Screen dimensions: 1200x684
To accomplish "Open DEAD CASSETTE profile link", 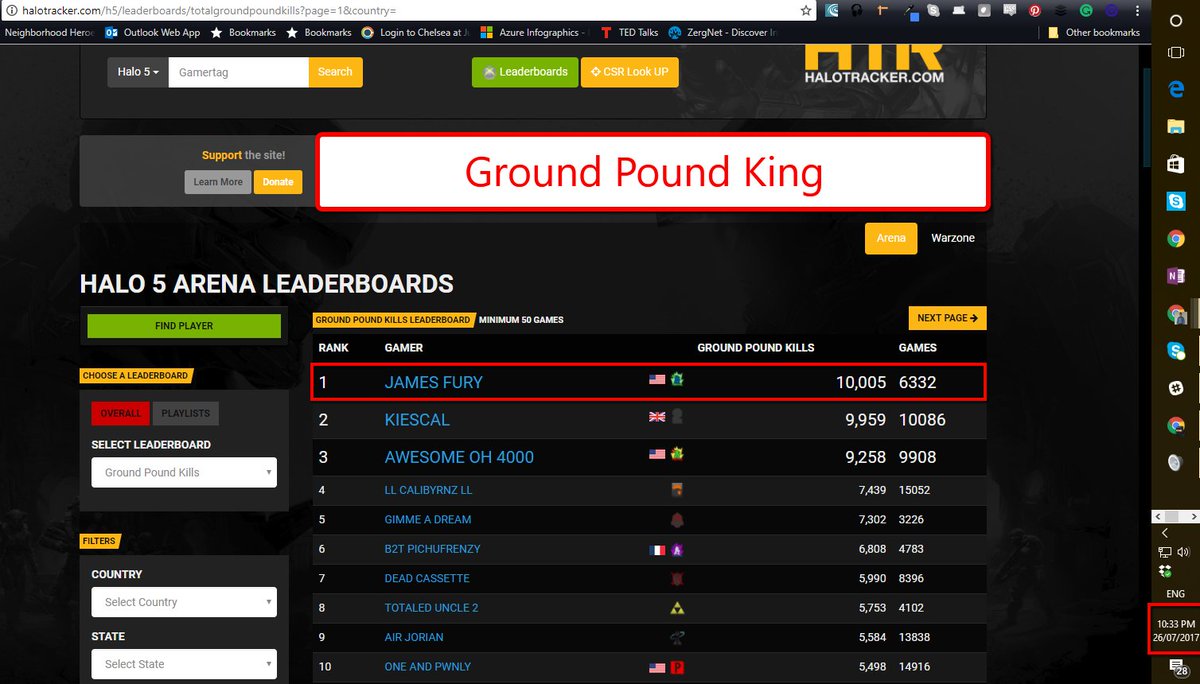I will click(427, 578).
